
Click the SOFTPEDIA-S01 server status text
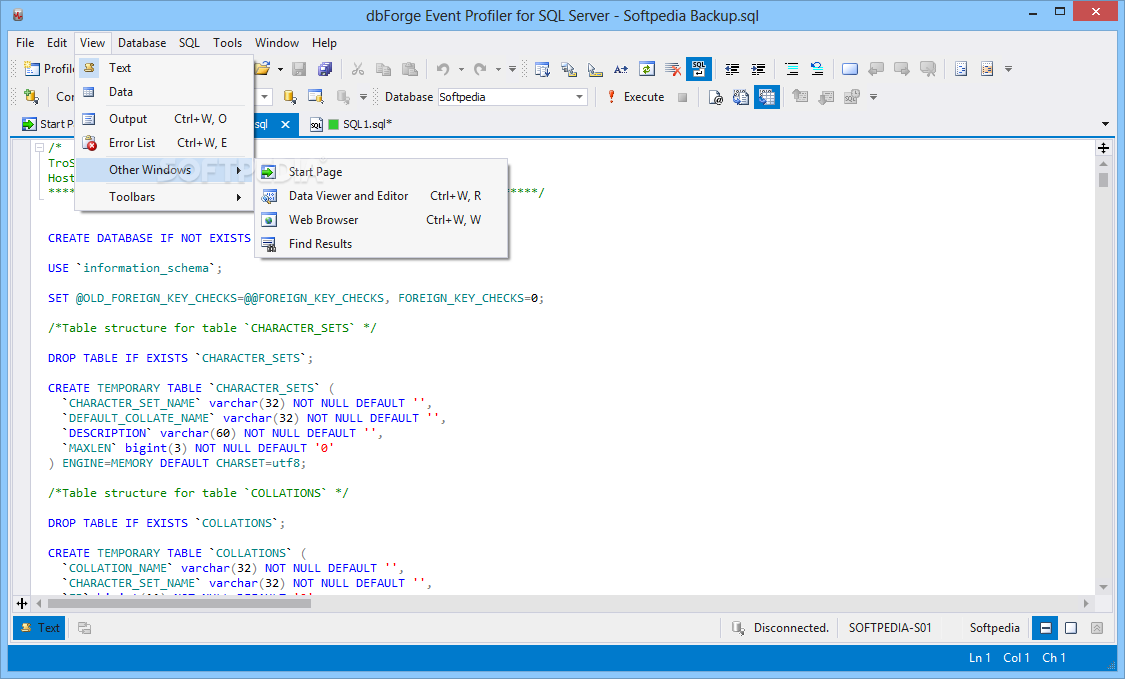click(890, 628)
